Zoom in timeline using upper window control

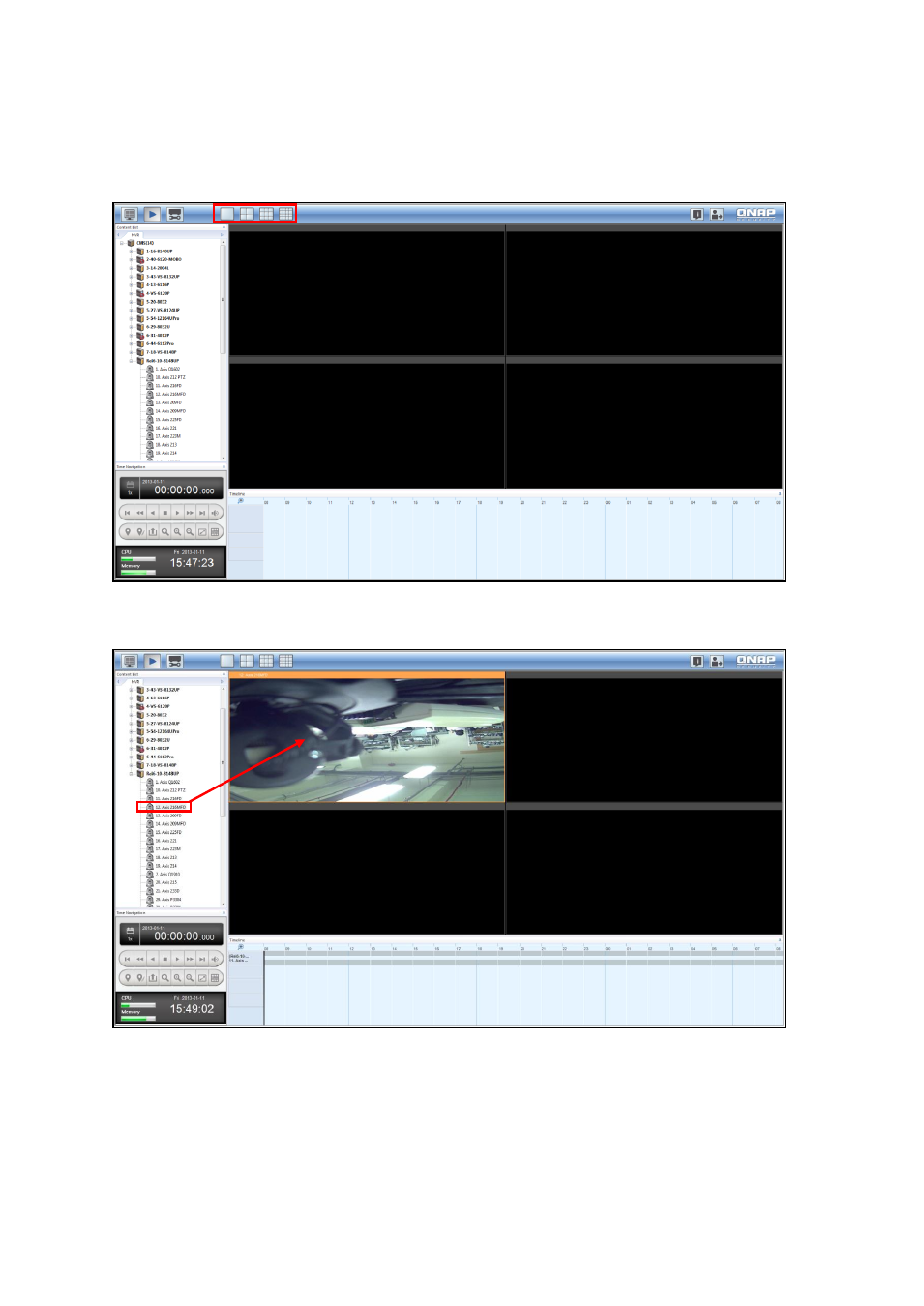(x=178, y=532)
